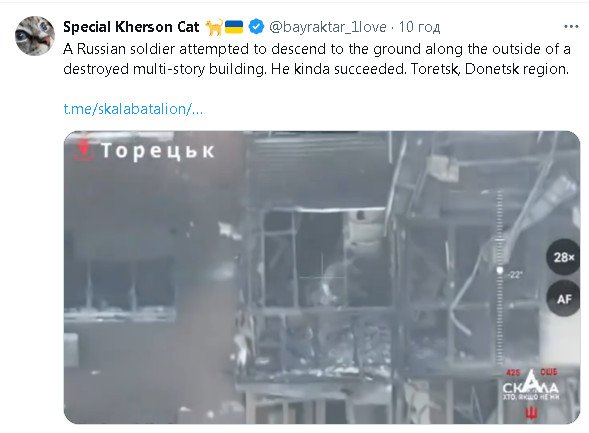Open the t.me/skalabatalion link
This screenshot has height=433, width=589.
click(x=133, y=109)
